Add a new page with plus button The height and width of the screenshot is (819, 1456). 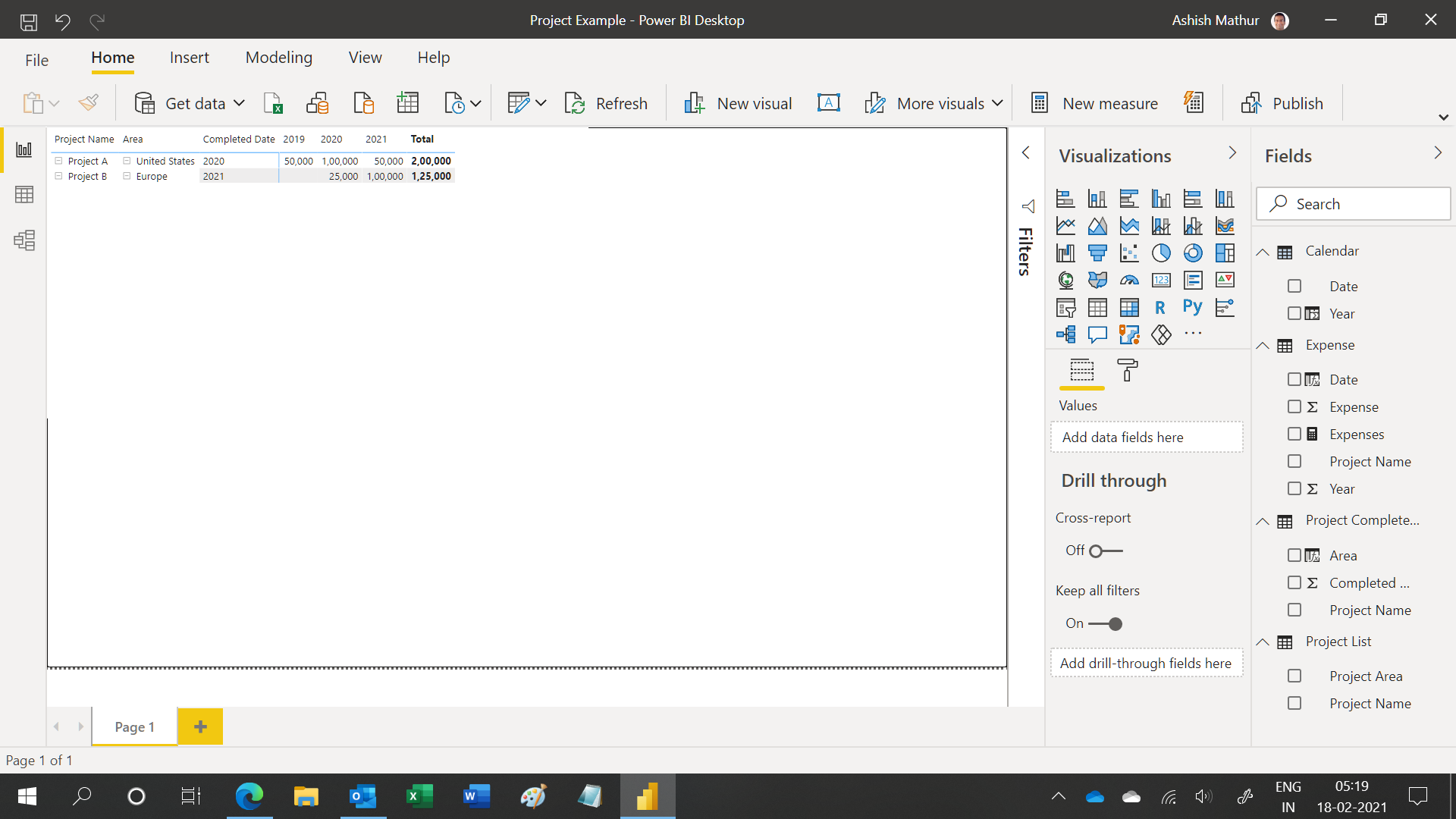[x=200, y=726]
